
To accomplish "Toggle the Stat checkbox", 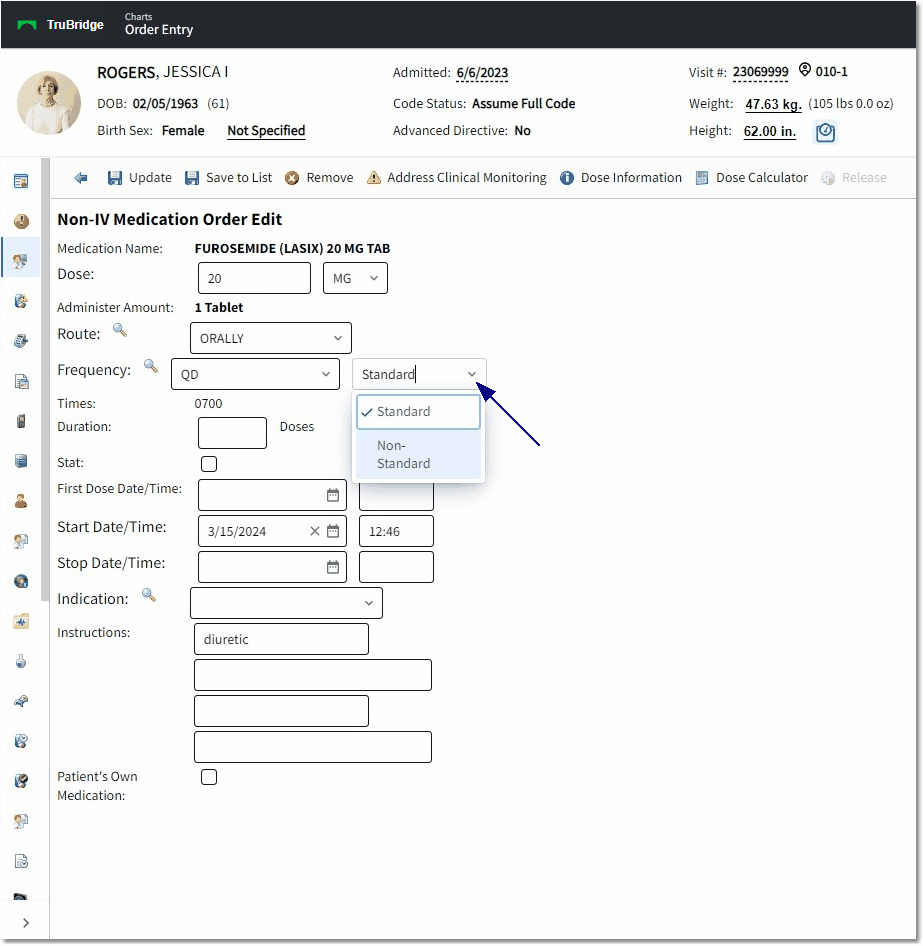I will [x=209, y=464].
